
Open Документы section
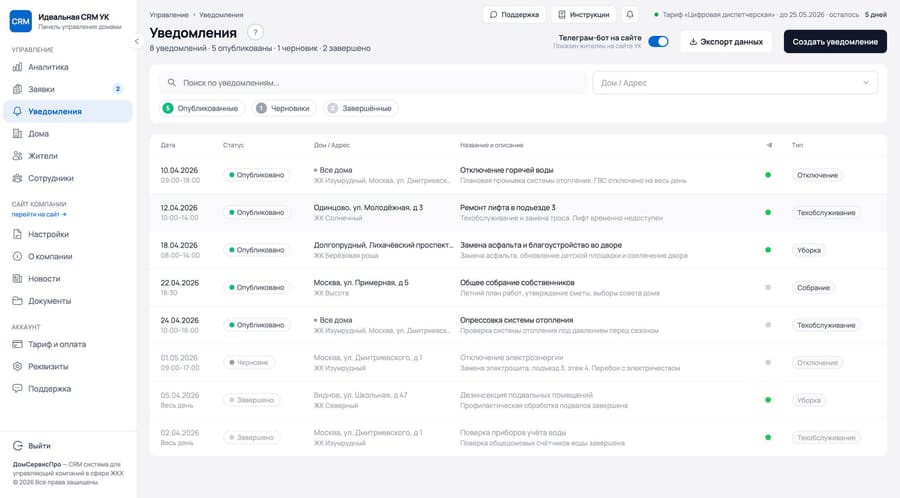point(68,301)
